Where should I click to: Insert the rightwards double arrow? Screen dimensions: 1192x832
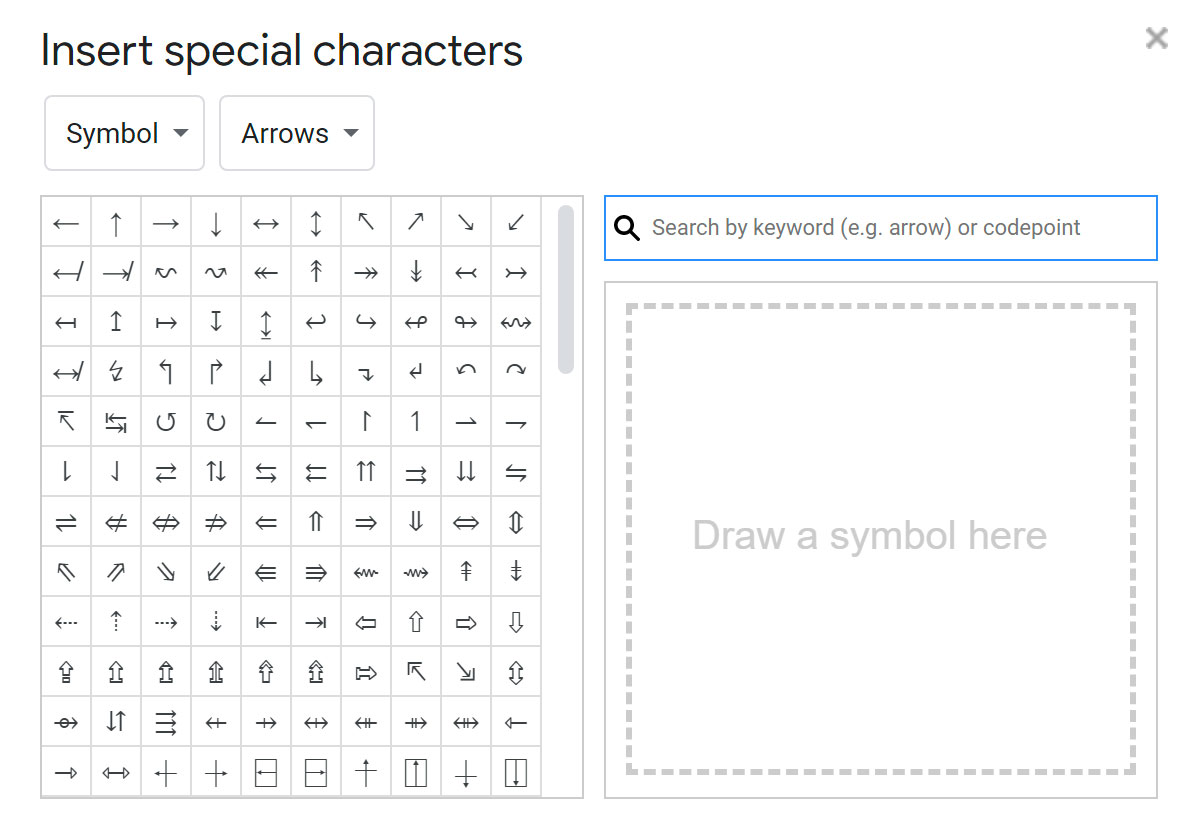click(x=366, y=522)
